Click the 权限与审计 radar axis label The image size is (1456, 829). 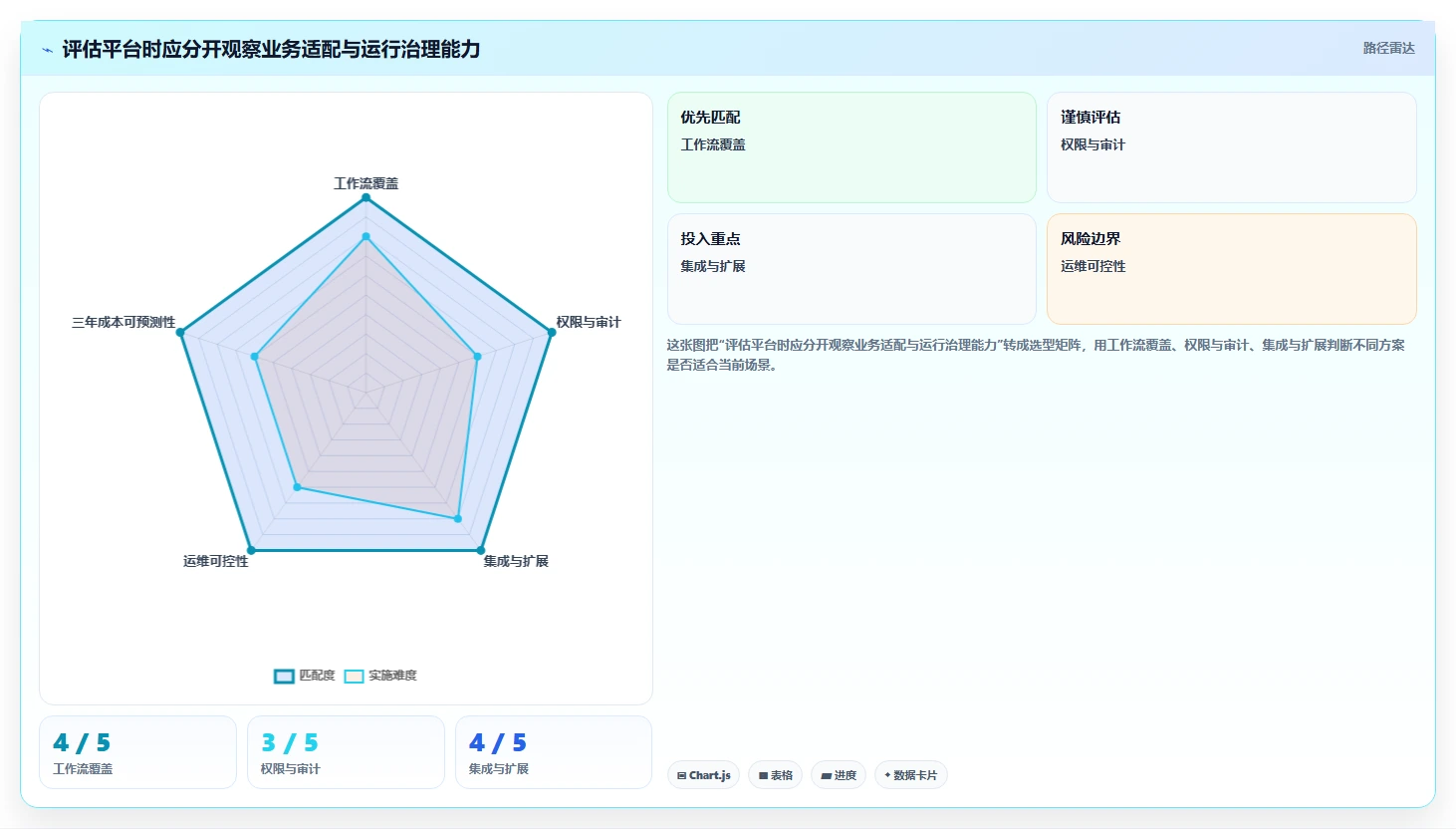point(588,322)
